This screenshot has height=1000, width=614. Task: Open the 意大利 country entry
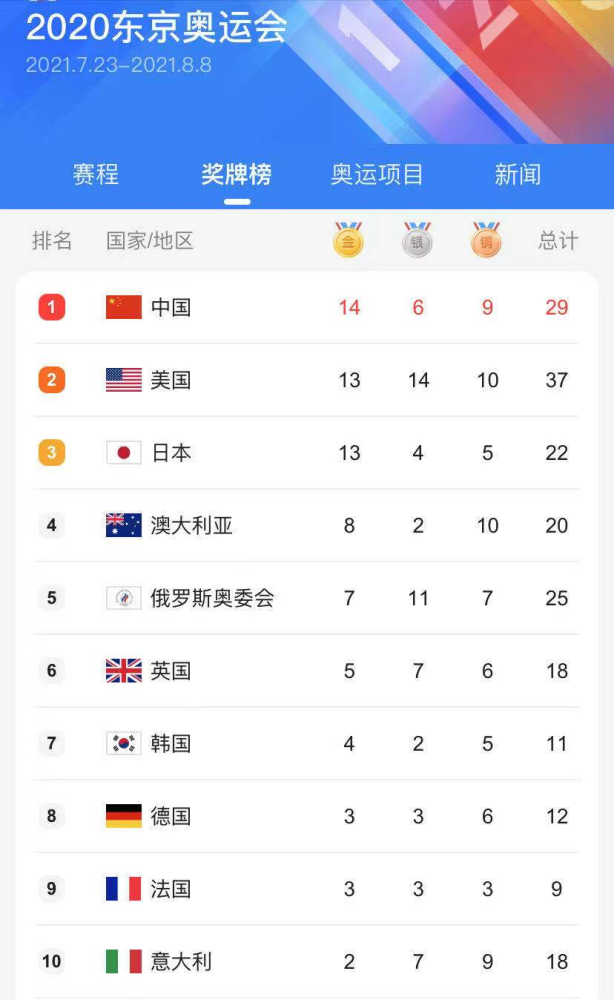point(307,961)
